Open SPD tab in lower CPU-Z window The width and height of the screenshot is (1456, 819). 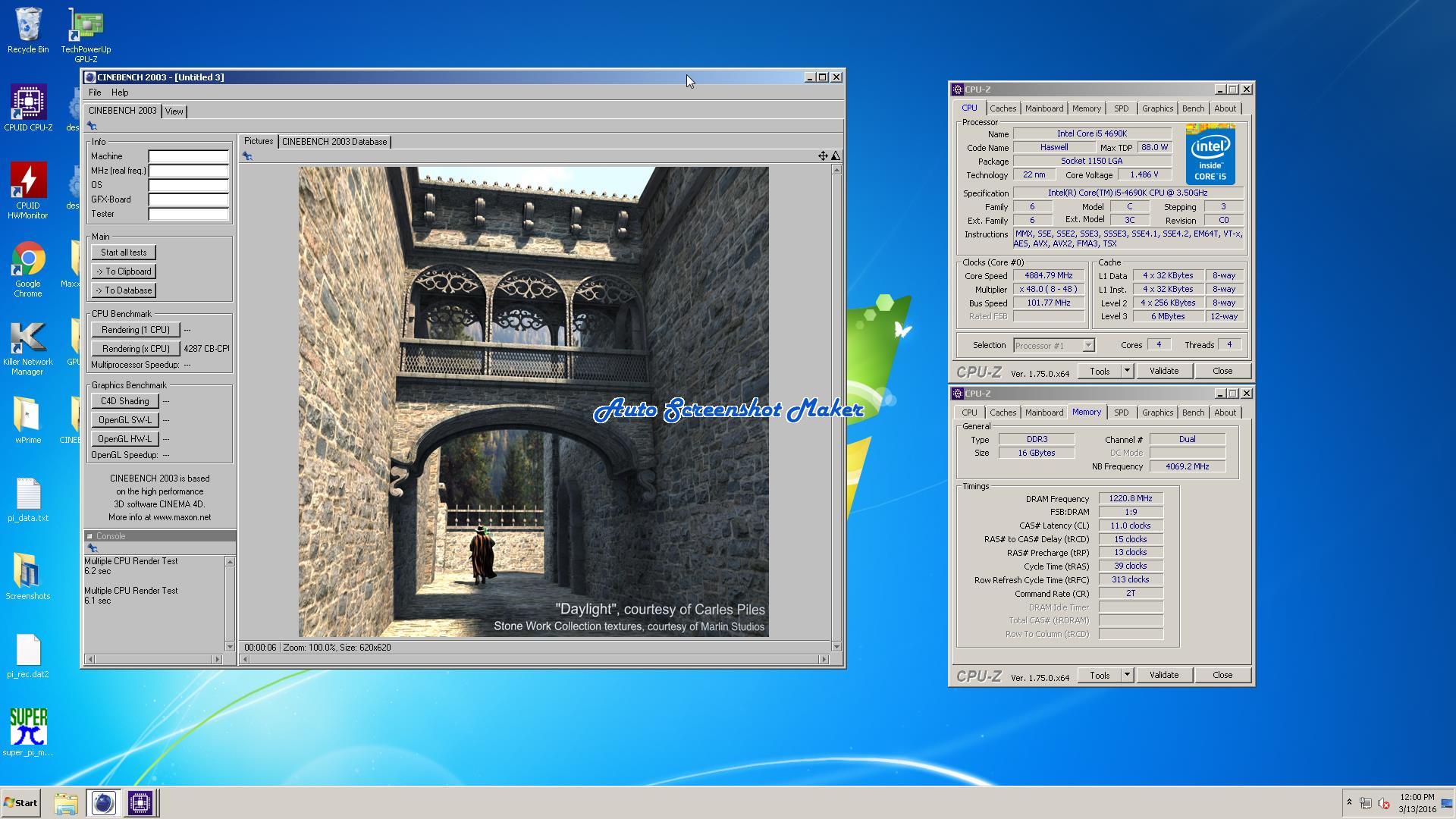(x=1121, y=413)
